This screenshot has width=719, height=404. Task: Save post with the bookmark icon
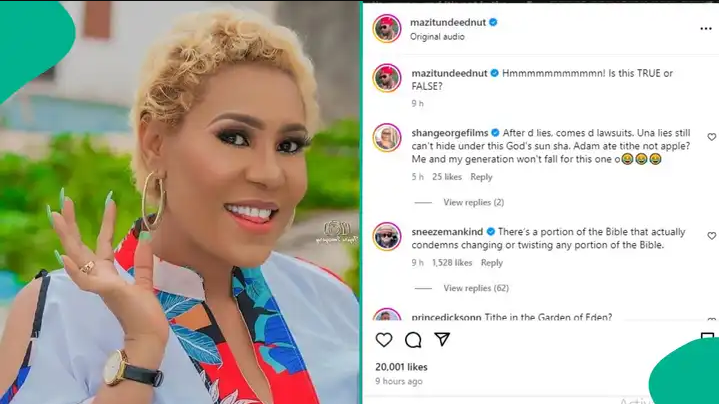coord(708,338)
